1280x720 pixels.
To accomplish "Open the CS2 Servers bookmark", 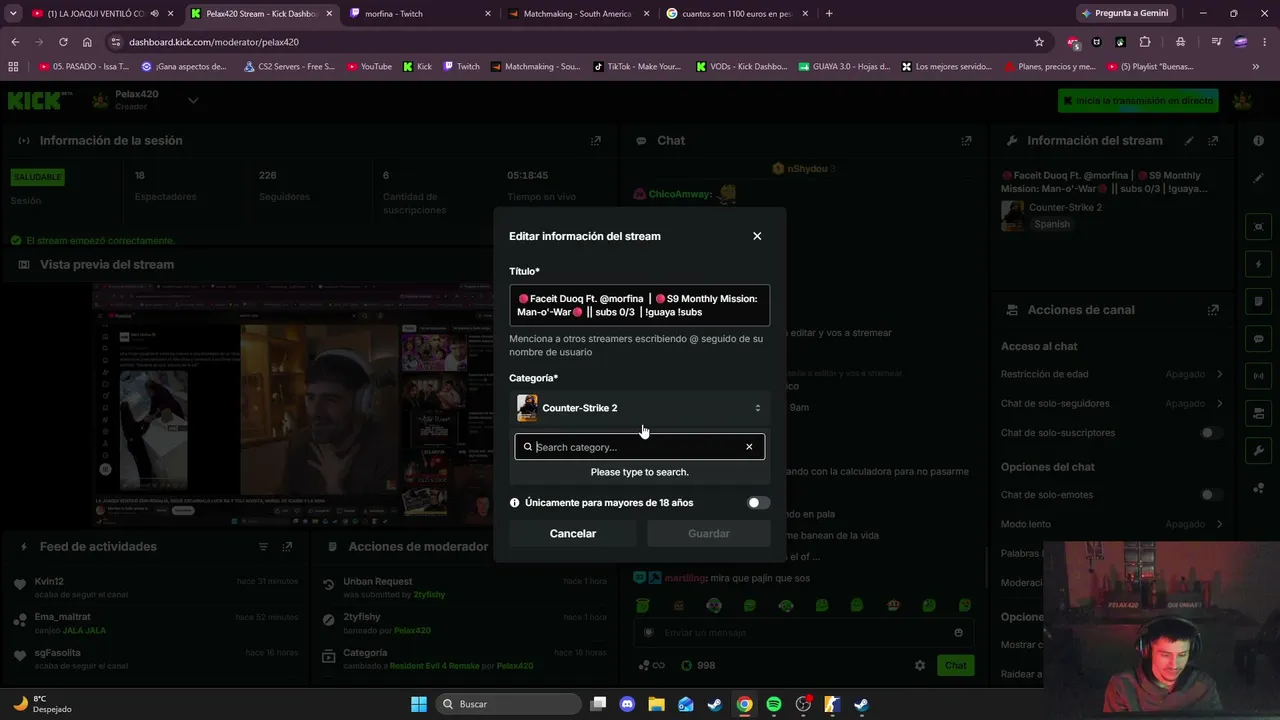I will 289,67.
